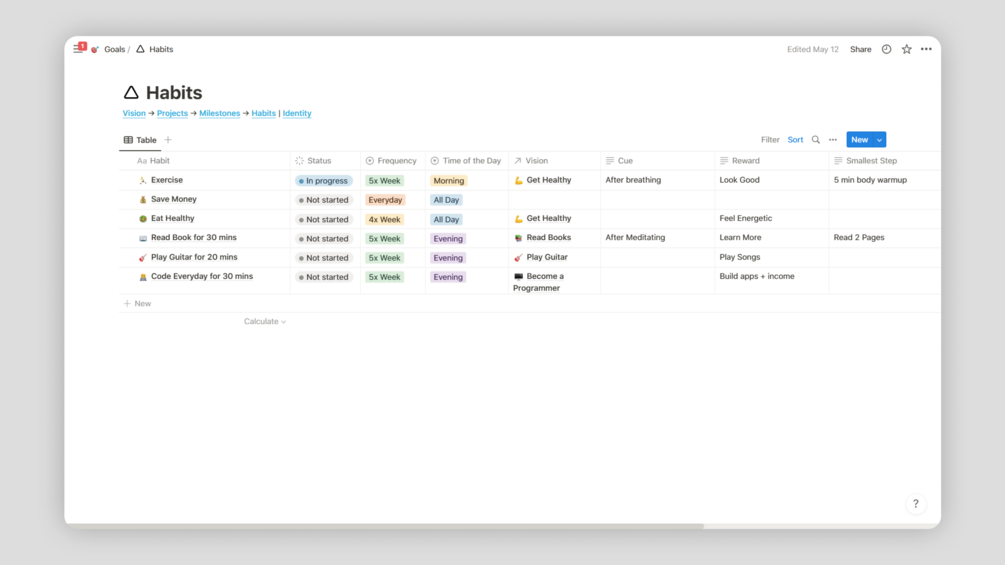Edit Play Guitar's Evening time tag
Image resolution: width=1005 pixels, height=565 pixels.
pos(448,258)
